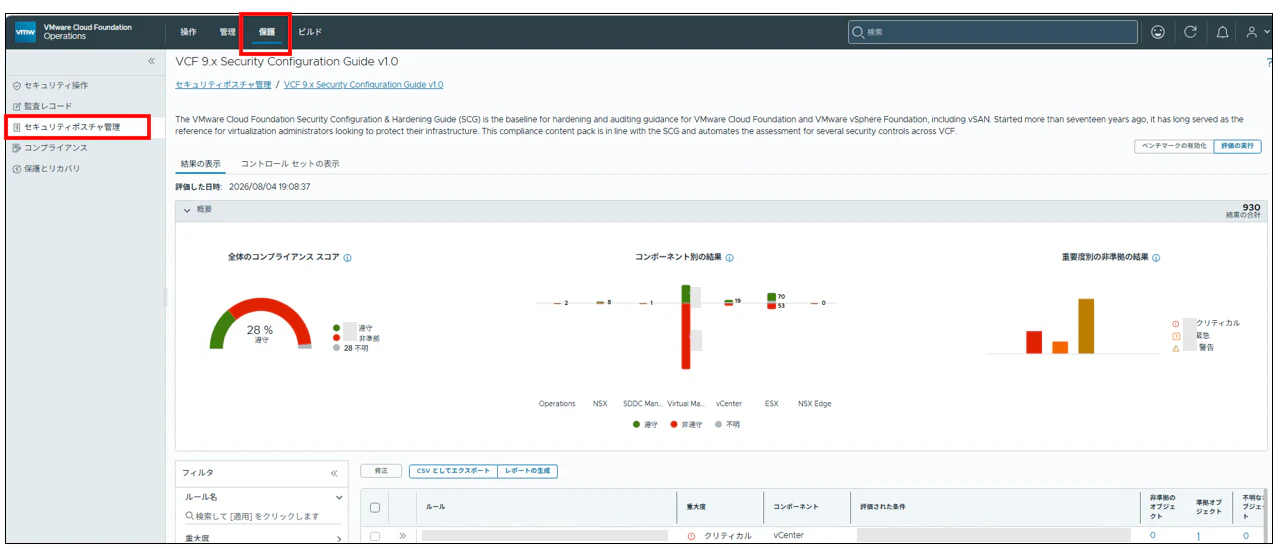Viewport: 1277px width, 550px height.
Task: Click the レポートの生成 button
Action: 528,471
